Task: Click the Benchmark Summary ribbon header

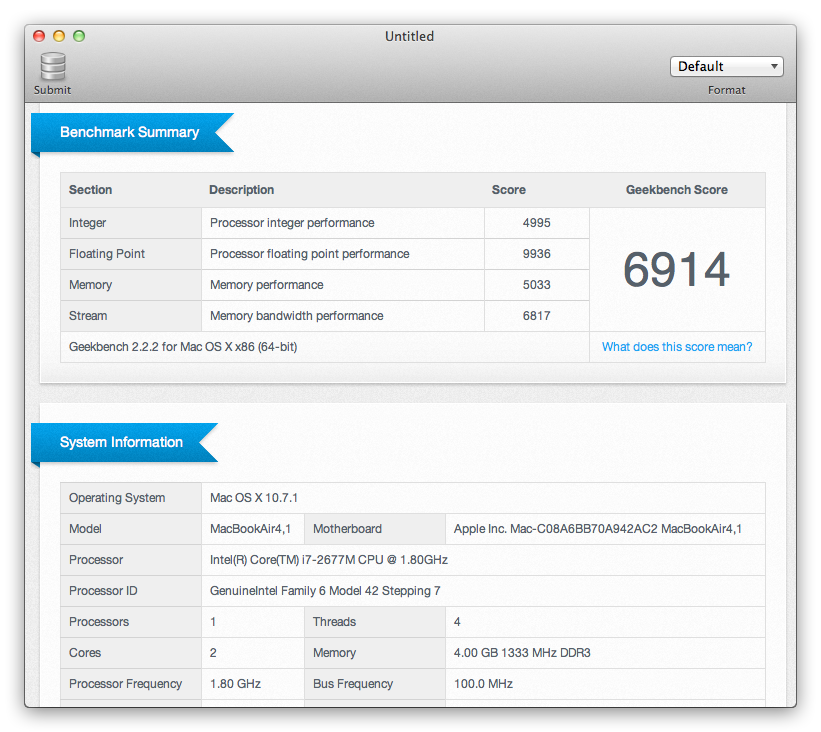Action: click(129, 132)
